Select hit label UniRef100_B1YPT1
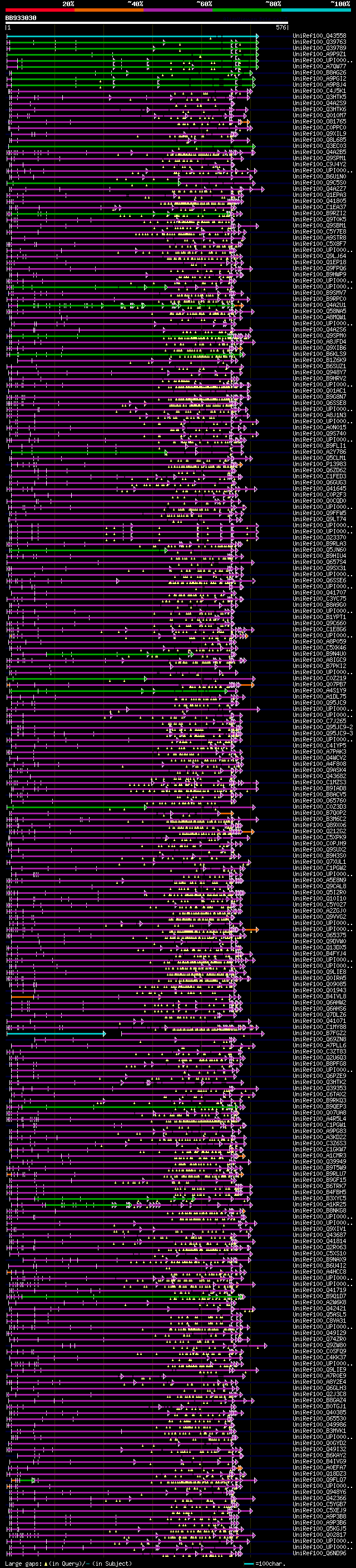Viewport: 356px width, 1568px height. pyautogui.click(x=319, y=617)
